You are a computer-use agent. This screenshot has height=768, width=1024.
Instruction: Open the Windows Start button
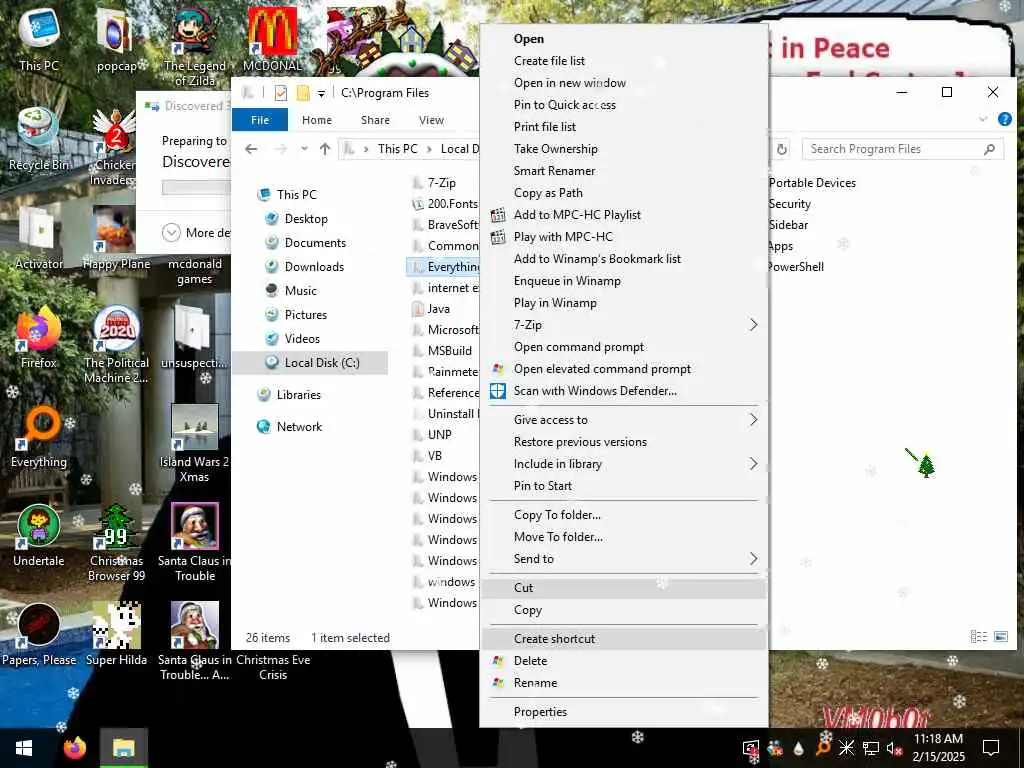(x=24, y=748)
